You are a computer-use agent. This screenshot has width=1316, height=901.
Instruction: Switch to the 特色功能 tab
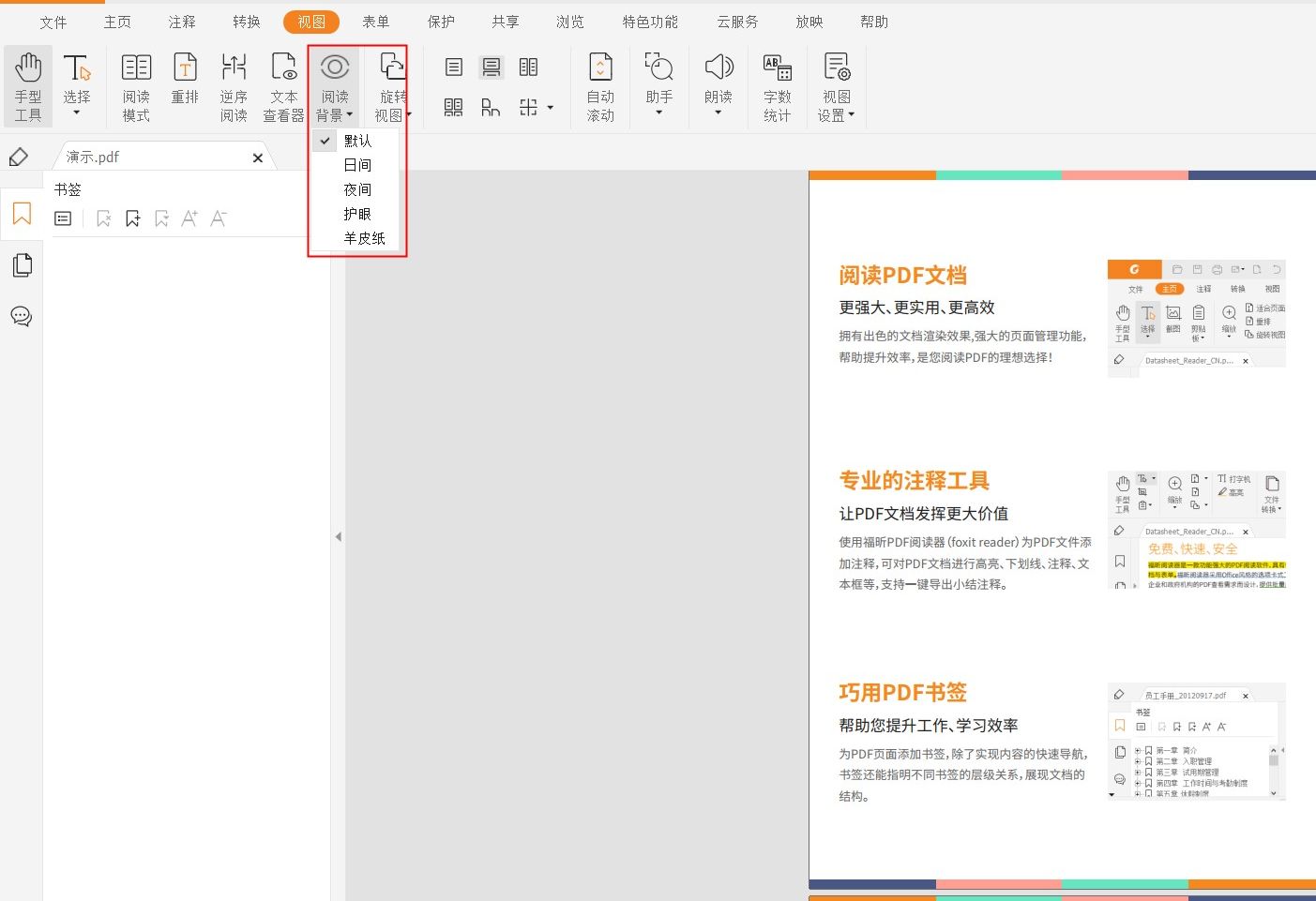coord(650,22)
